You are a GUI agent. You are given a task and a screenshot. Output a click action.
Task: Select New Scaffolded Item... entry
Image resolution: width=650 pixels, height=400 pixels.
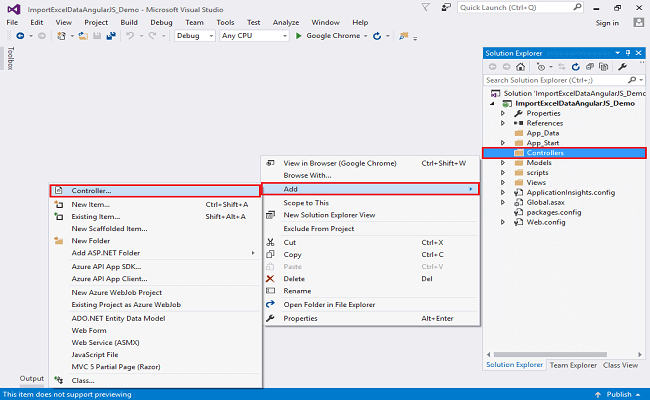[x=155, y=228]
